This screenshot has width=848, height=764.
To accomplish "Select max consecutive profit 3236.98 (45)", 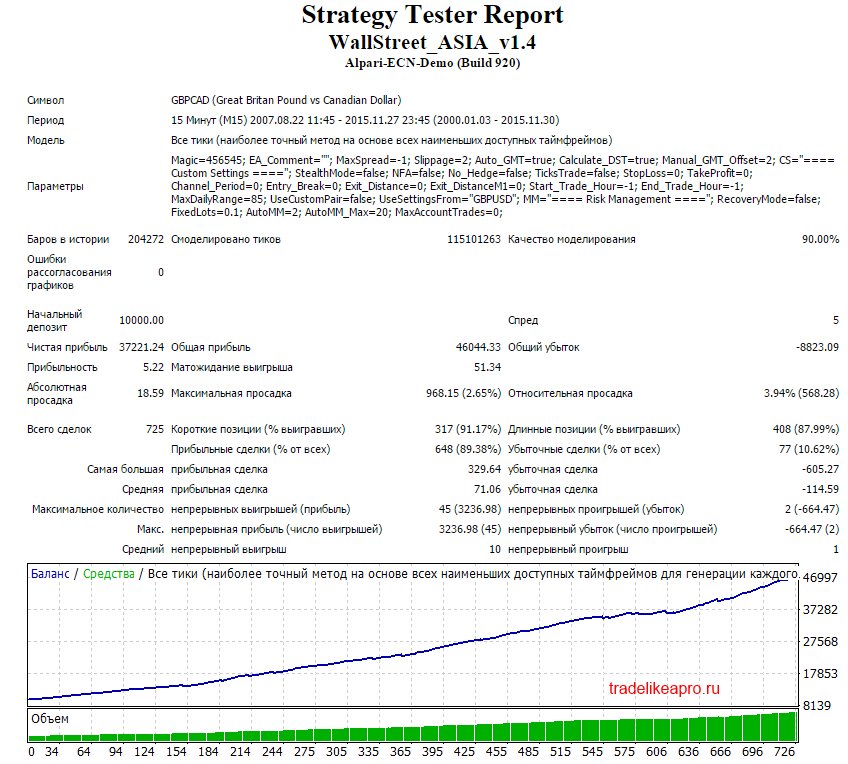I will coord(470,529).
